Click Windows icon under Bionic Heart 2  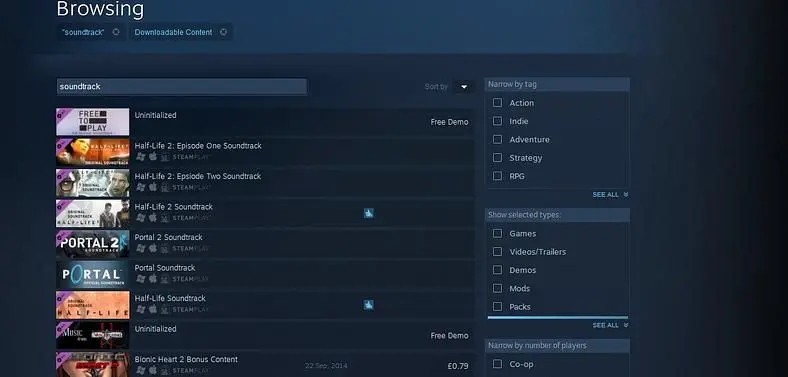[141, 370]
